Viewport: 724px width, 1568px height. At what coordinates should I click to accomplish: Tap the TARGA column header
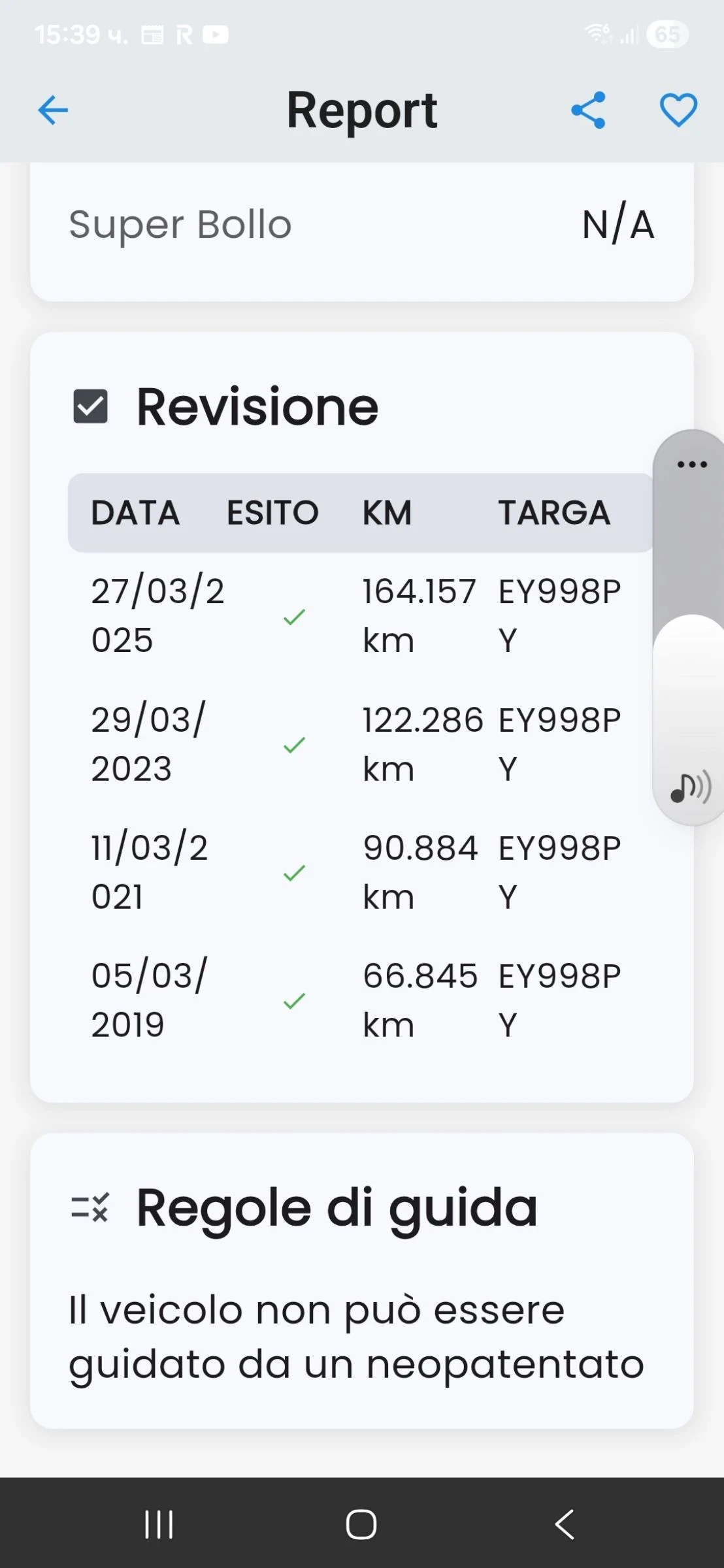pyautogui.click(x=554, y=513)
